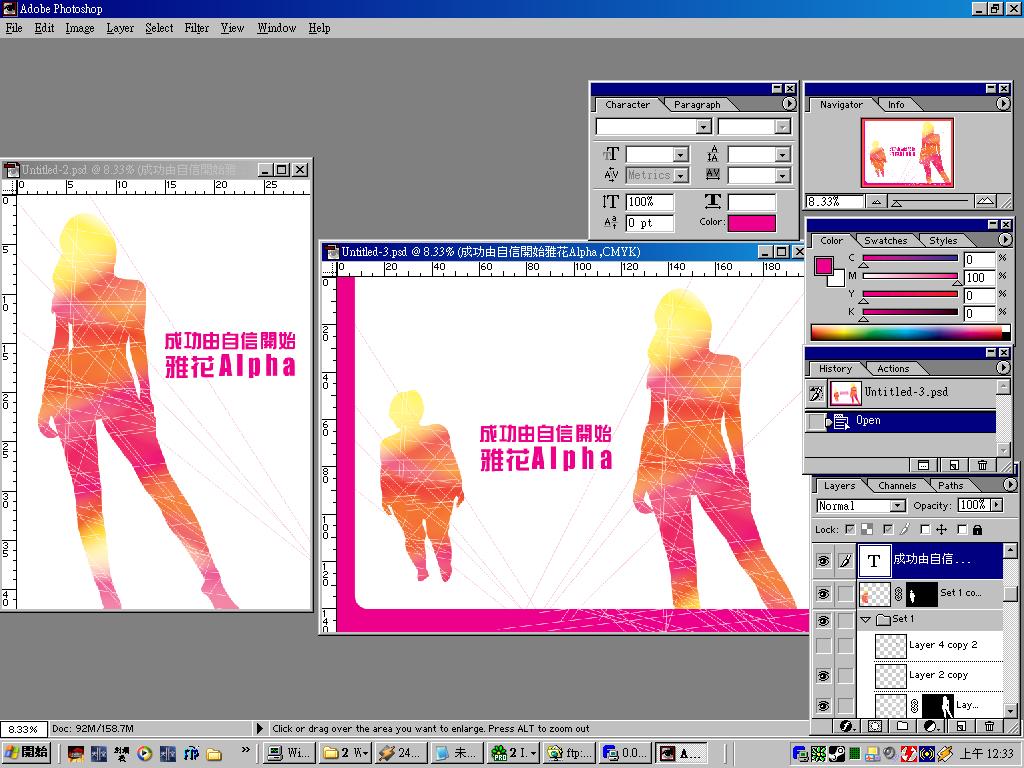Click the Navigator zoom percentage field
The image size is (1024, 768).
[834, 202]
